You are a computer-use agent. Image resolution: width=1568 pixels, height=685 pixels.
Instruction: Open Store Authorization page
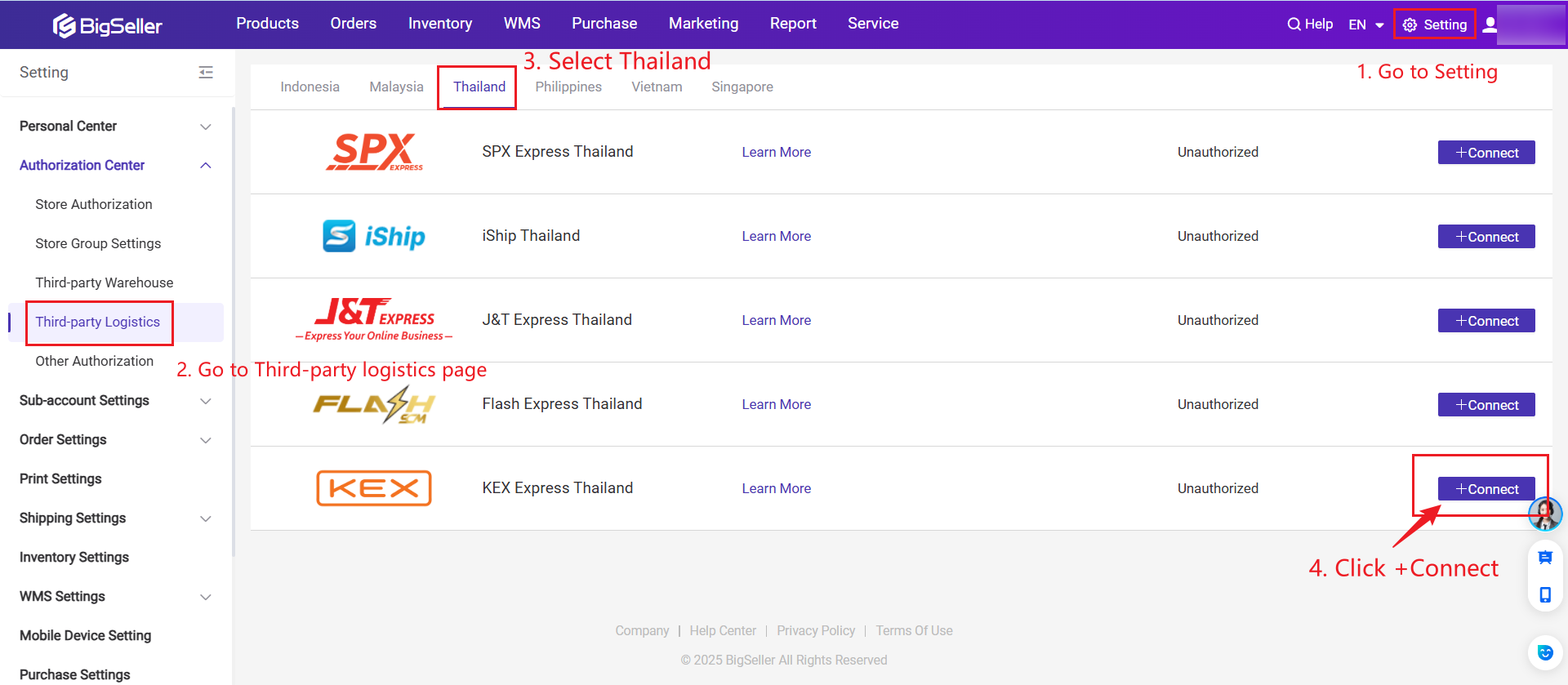(x=94, y=204)
